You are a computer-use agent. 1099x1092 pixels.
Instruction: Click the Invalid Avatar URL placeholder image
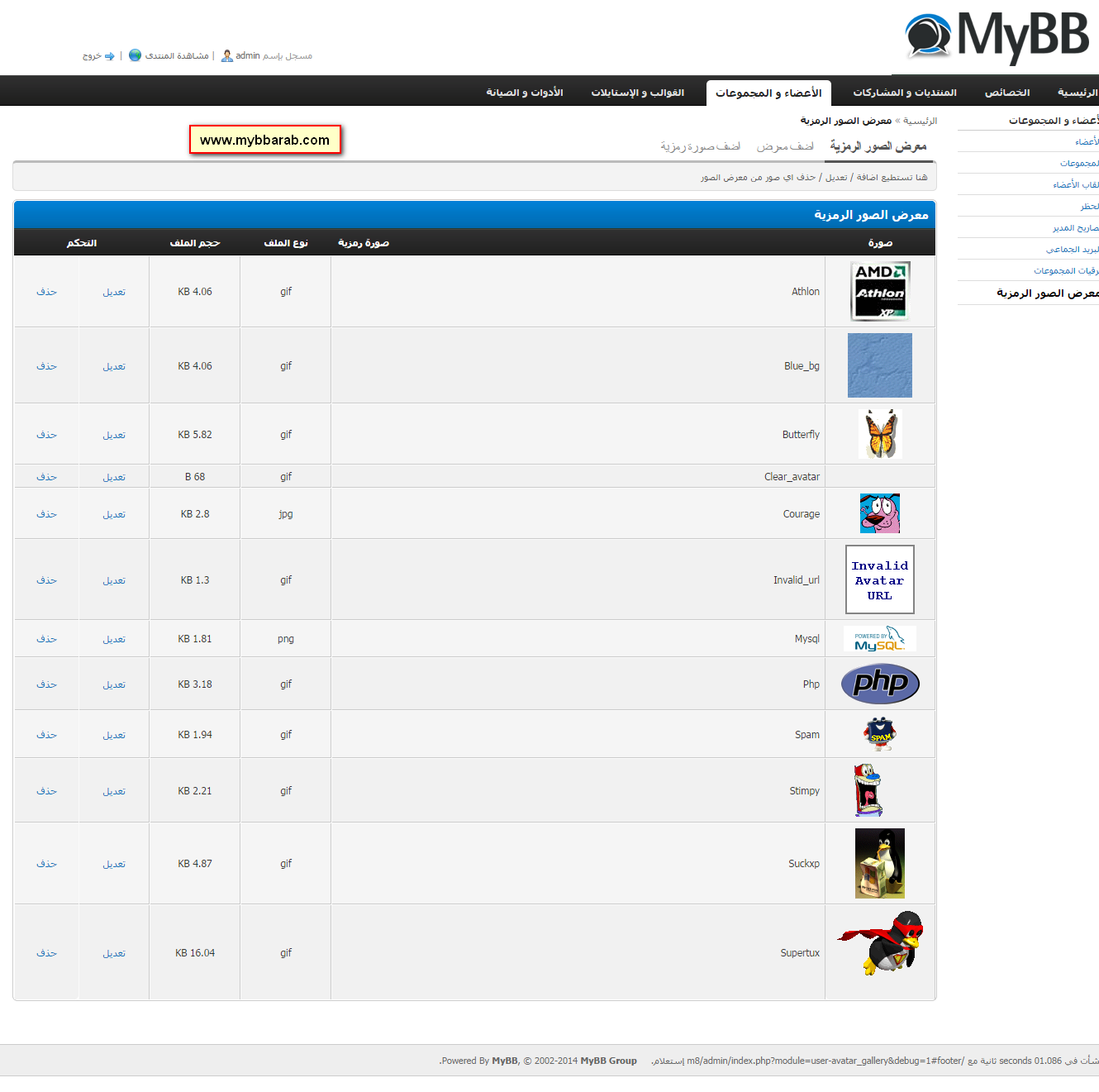(879, 579)
